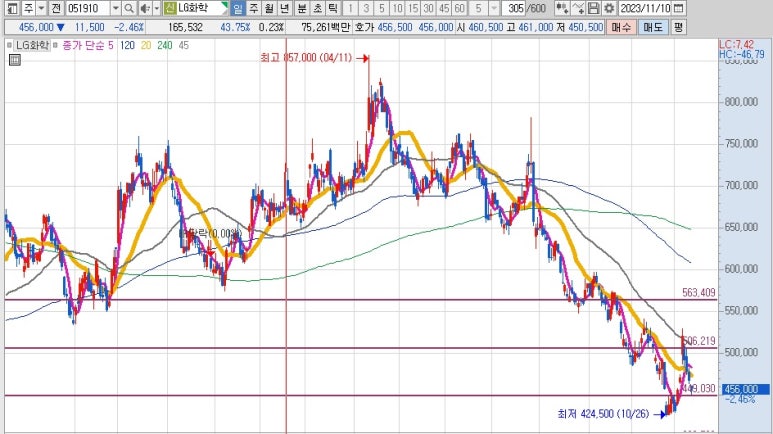Open the stock code history dropdown

[x=116, y=8]
